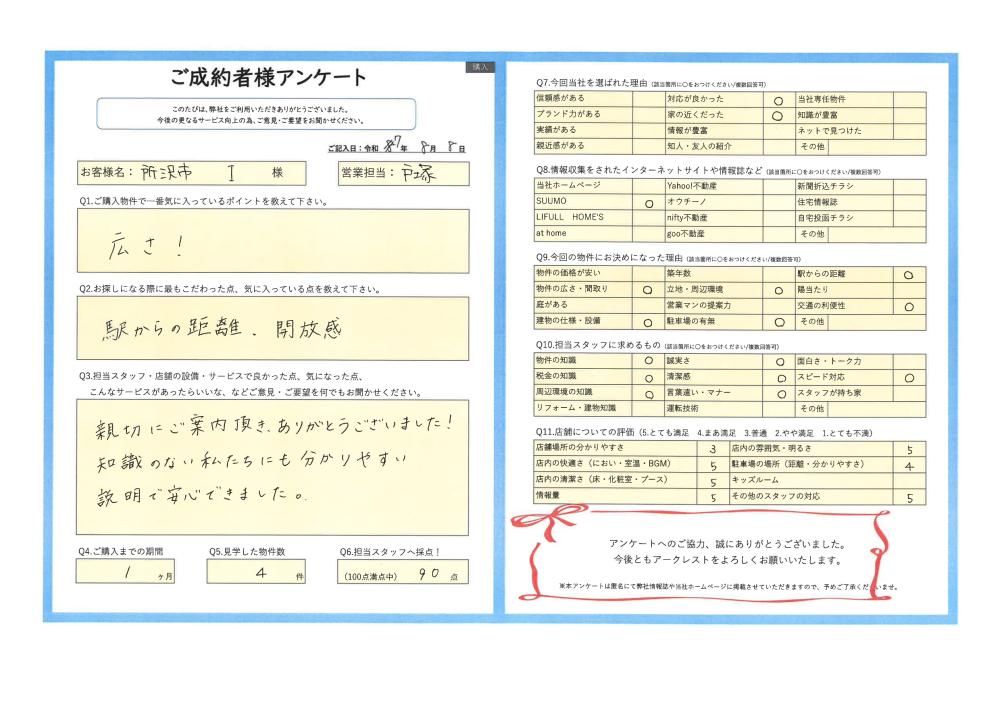Click the Q1 answer box with 広さ!

coord(273,241)
